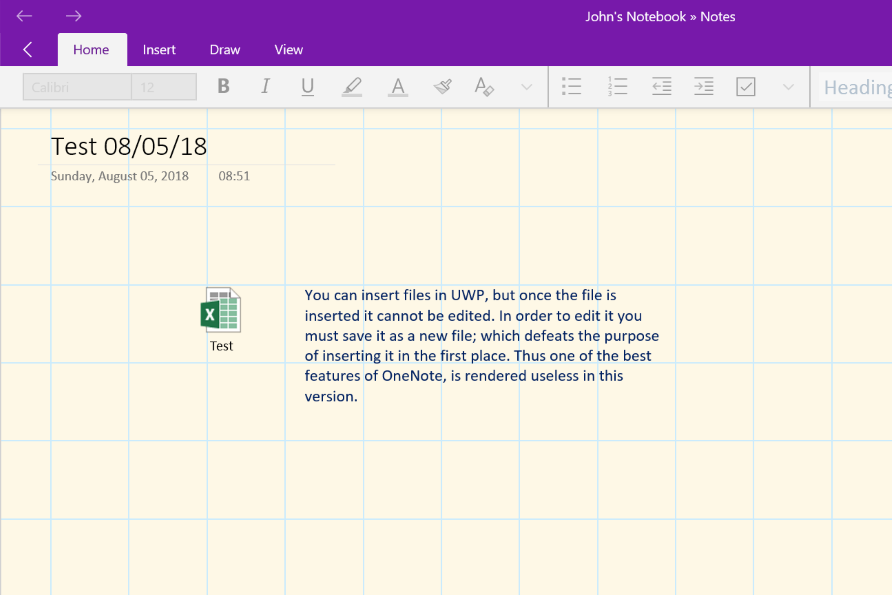This screenshot has width=892, height=595.
Task: Toggle italic formatting
Action: pyautogui.click(x=265, y=87)
